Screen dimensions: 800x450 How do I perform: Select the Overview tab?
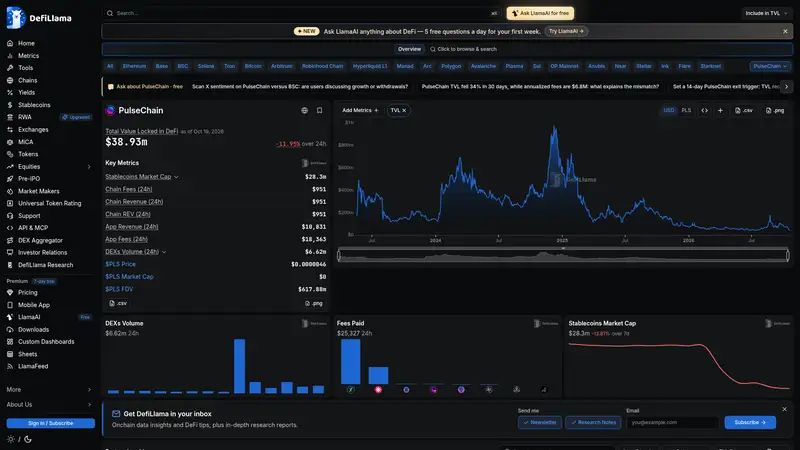coord(409,49)
